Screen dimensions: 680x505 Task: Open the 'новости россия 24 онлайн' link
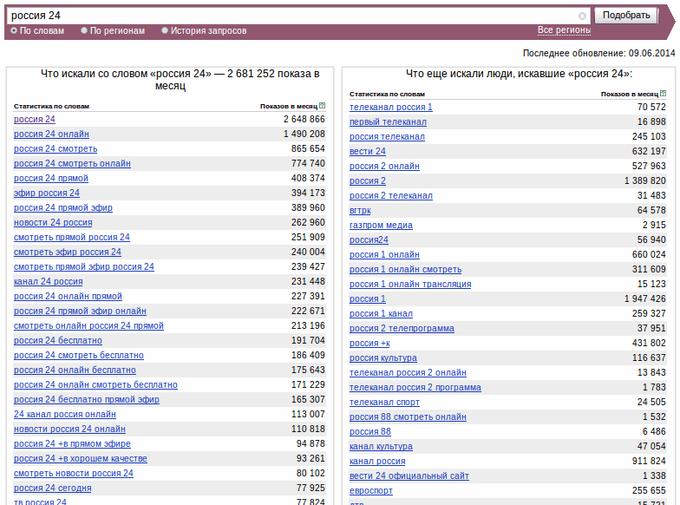(69, 429)
